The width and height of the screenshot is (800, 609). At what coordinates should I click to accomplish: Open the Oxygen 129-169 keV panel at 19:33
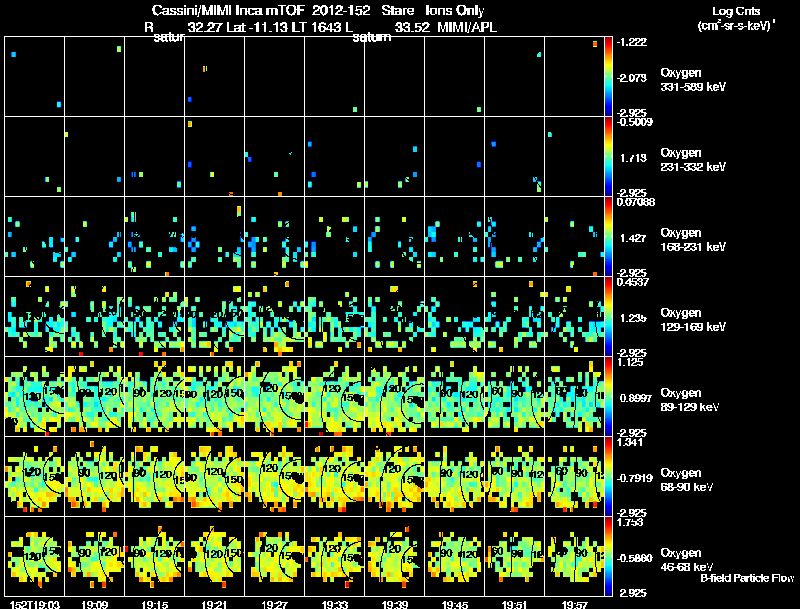pyautogui.click(x=335, y=317)
